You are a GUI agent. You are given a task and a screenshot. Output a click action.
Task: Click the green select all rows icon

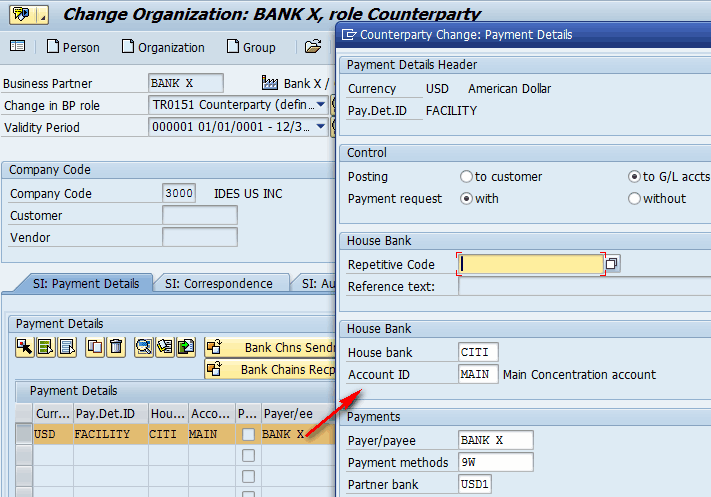point(46,347)
